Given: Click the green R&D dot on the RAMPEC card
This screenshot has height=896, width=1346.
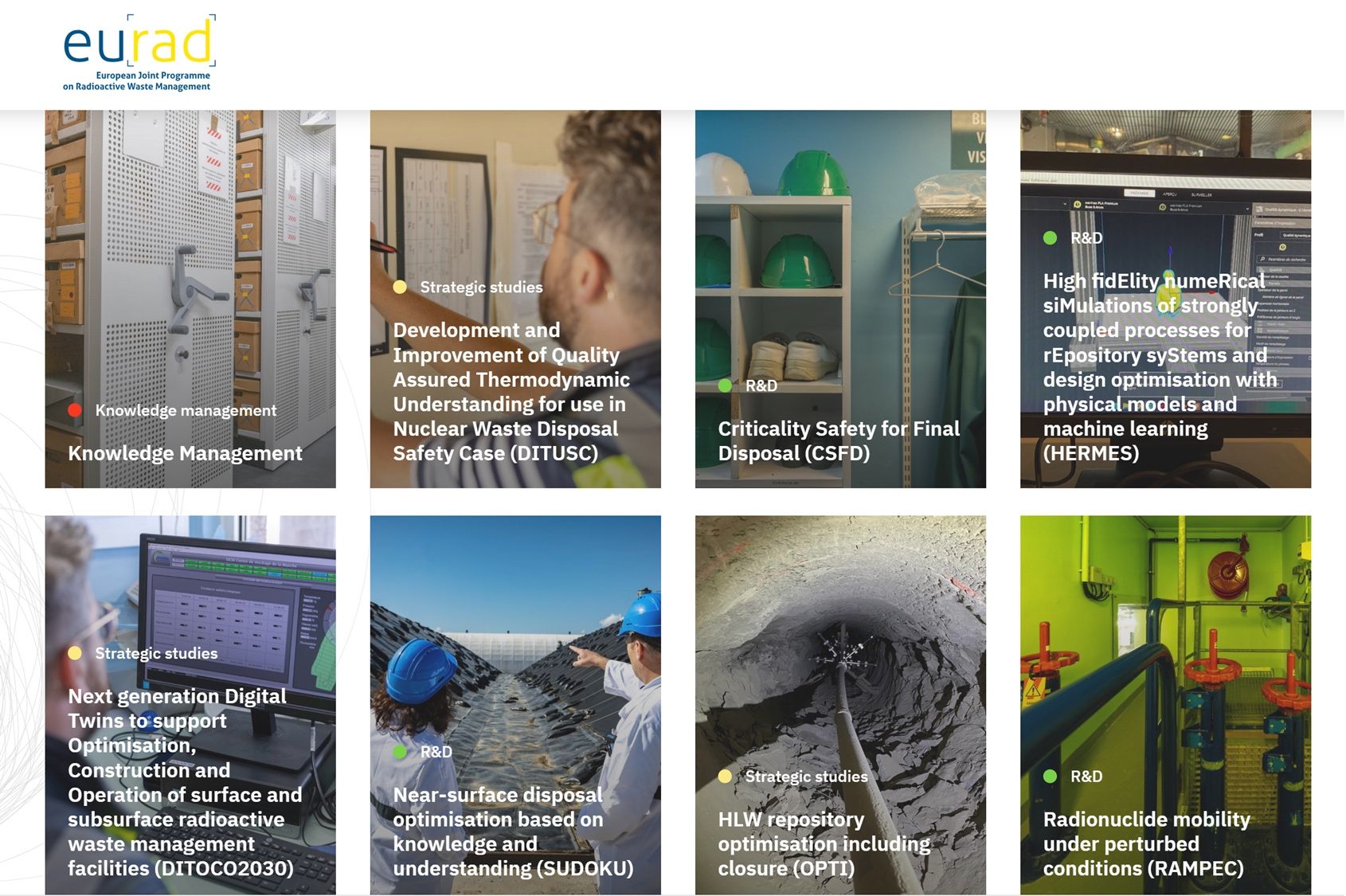Looking at the screenshot, I should point(1050,776).
